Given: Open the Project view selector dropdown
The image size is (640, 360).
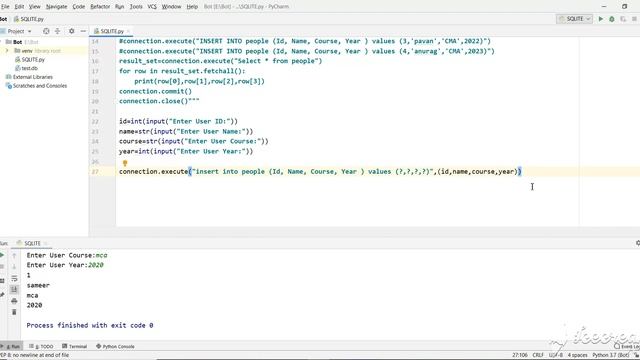Looking at the screenshot, I should 19,31.
